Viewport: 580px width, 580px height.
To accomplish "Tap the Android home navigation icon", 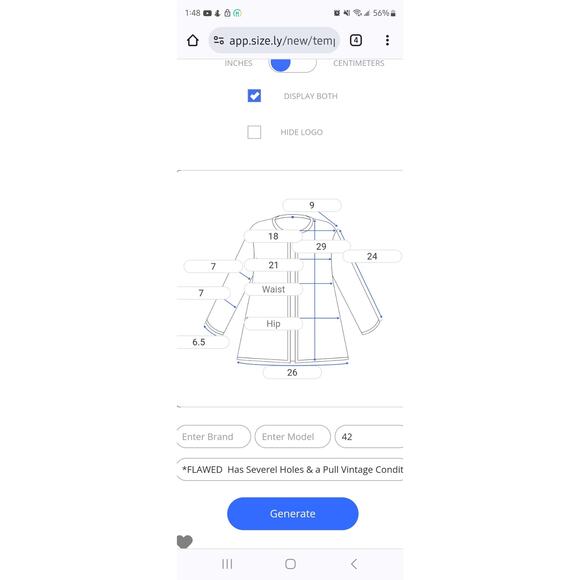I will (x=290, y=564).
